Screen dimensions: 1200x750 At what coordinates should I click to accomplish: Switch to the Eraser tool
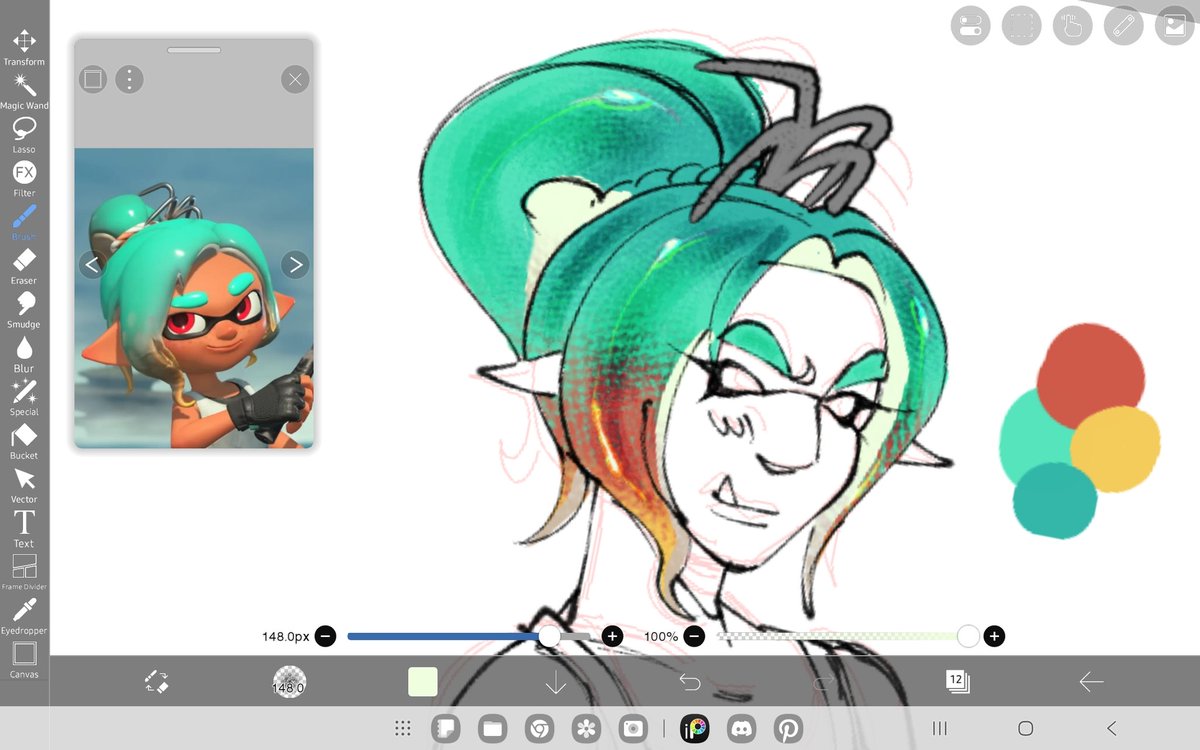point(24,266)
